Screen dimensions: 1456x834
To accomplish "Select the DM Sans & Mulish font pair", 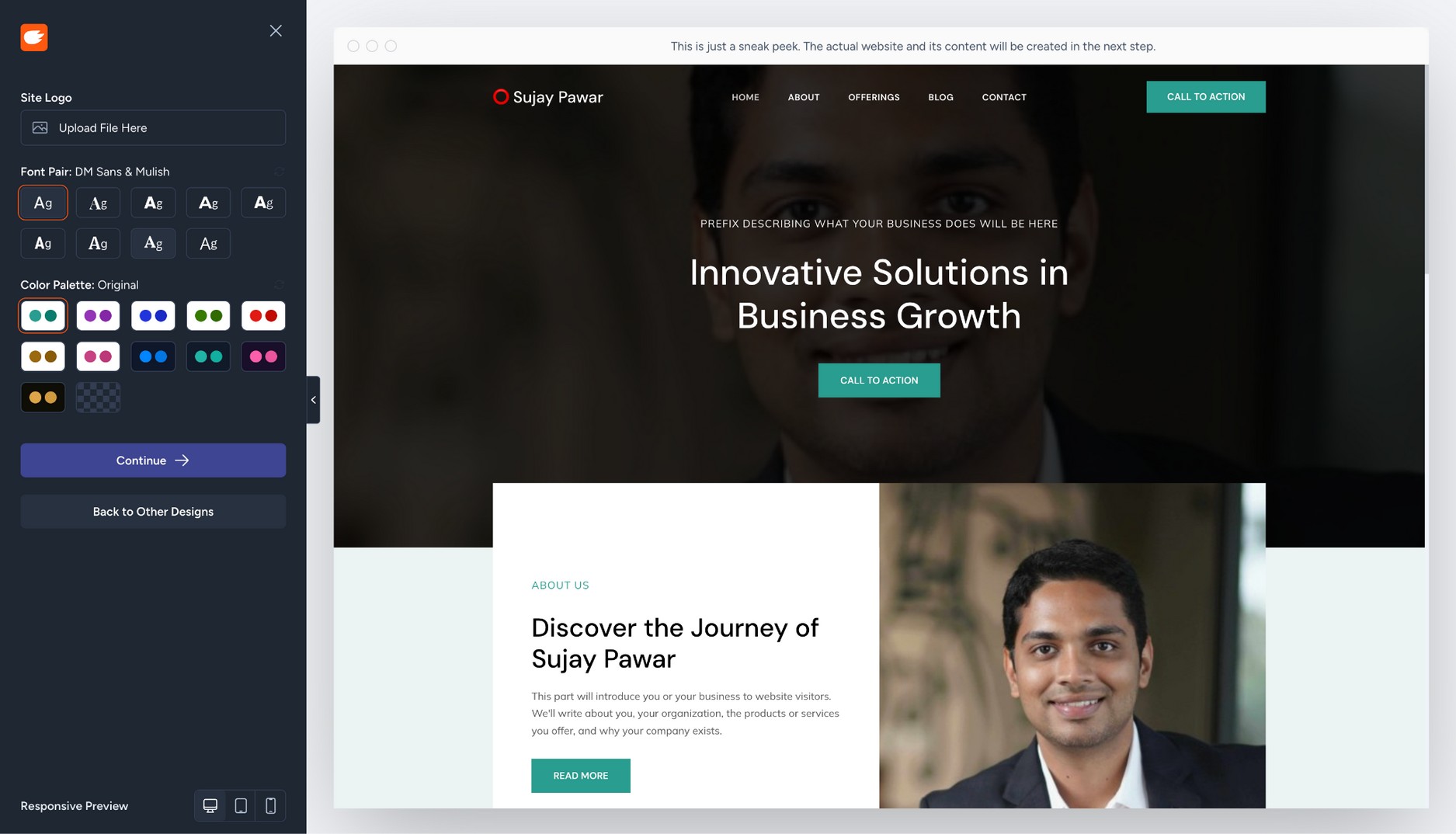I will [43, 203].
